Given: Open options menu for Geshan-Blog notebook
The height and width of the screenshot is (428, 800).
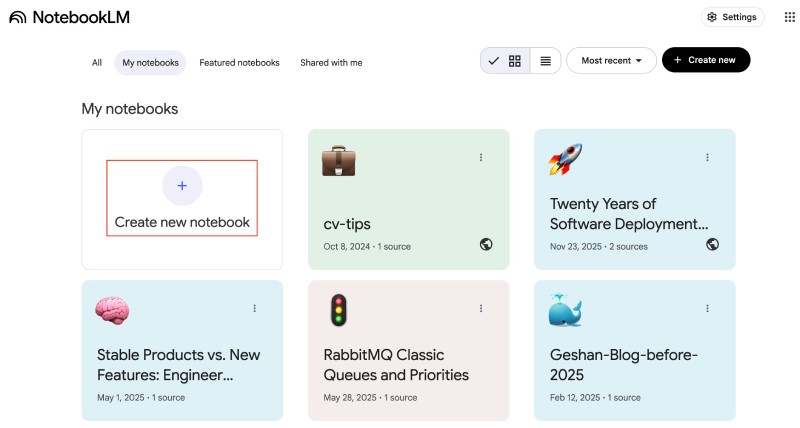Looking at the screenshot, I should [x=707, y=309].
